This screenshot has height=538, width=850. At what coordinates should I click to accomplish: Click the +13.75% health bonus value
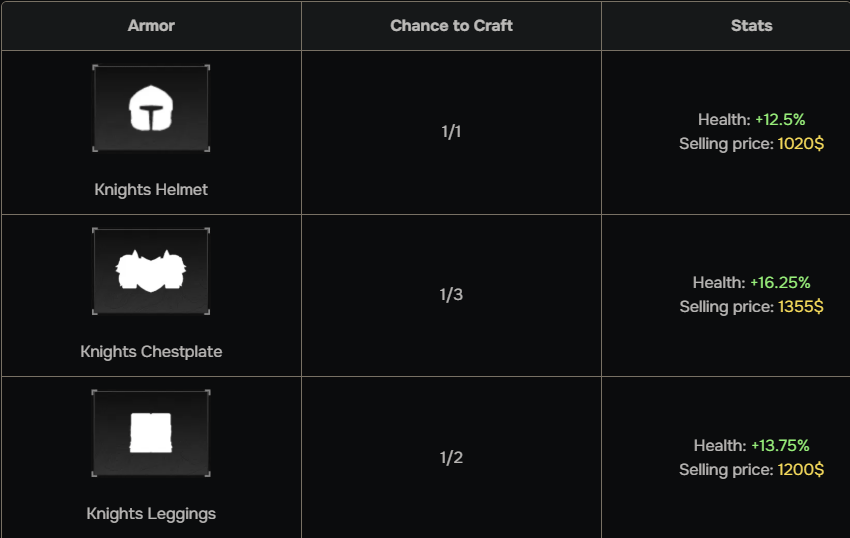780,446
